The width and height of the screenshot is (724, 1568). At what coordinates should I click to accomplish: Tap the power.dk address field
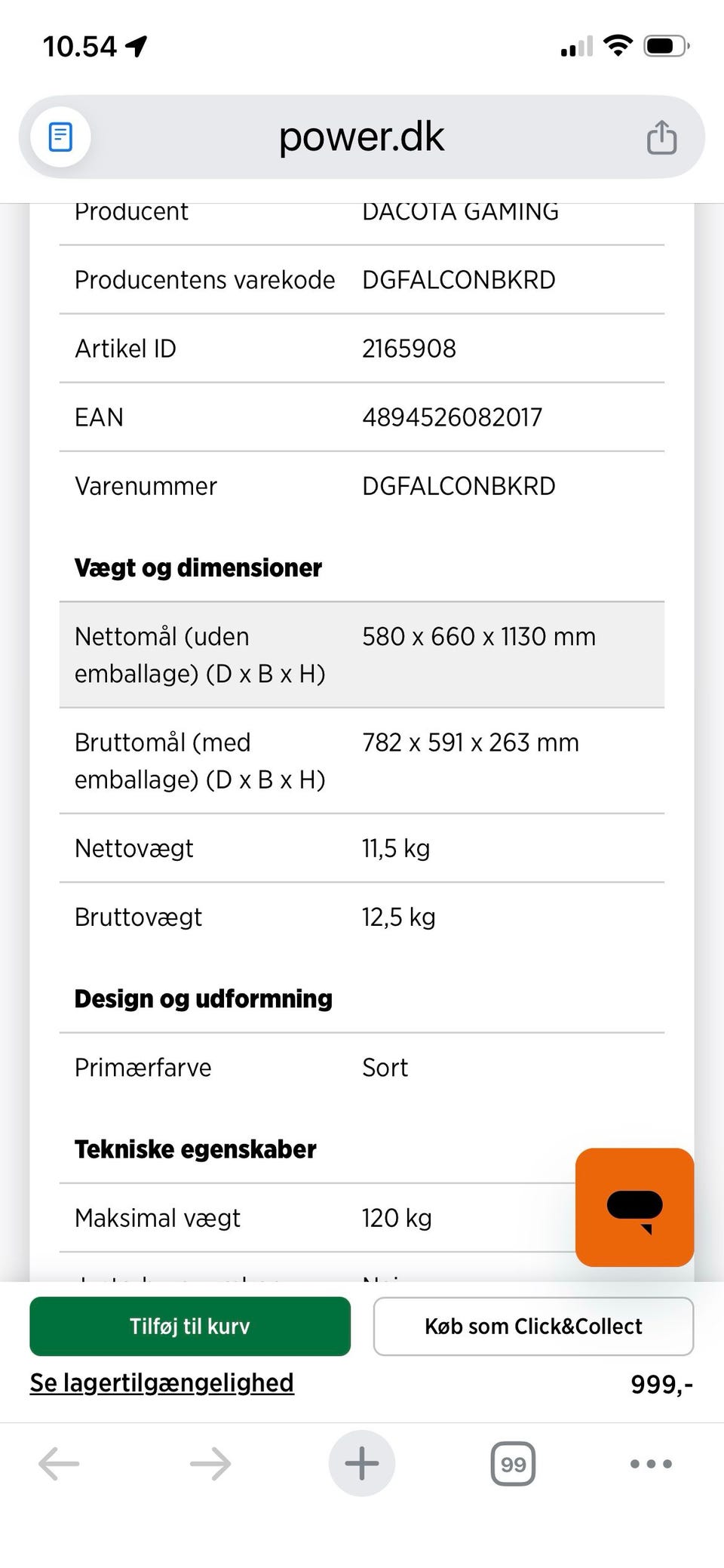coord(361,137)
